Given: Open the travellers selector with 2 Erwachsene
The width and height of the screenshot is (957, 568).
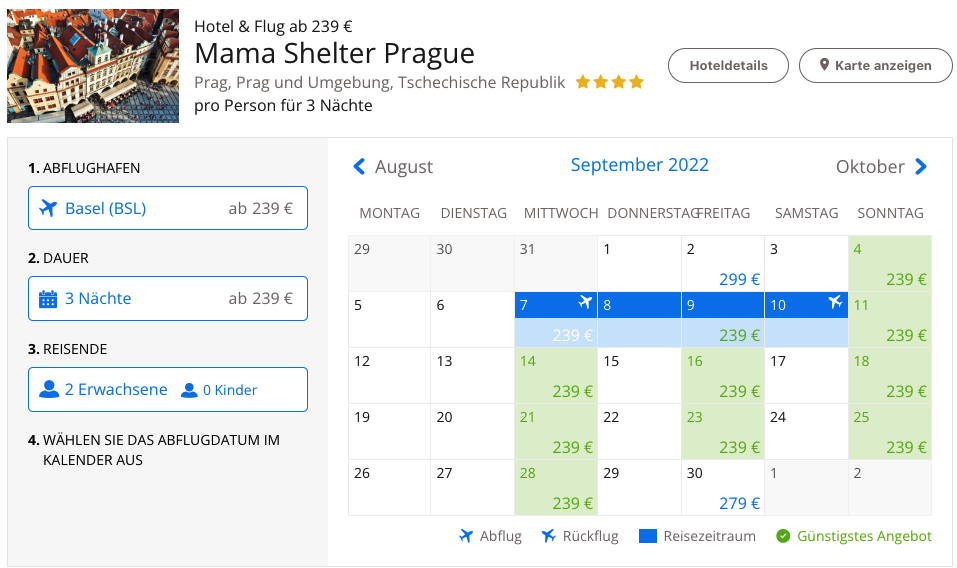Looking at the screenshot, I should pos(167,389).
